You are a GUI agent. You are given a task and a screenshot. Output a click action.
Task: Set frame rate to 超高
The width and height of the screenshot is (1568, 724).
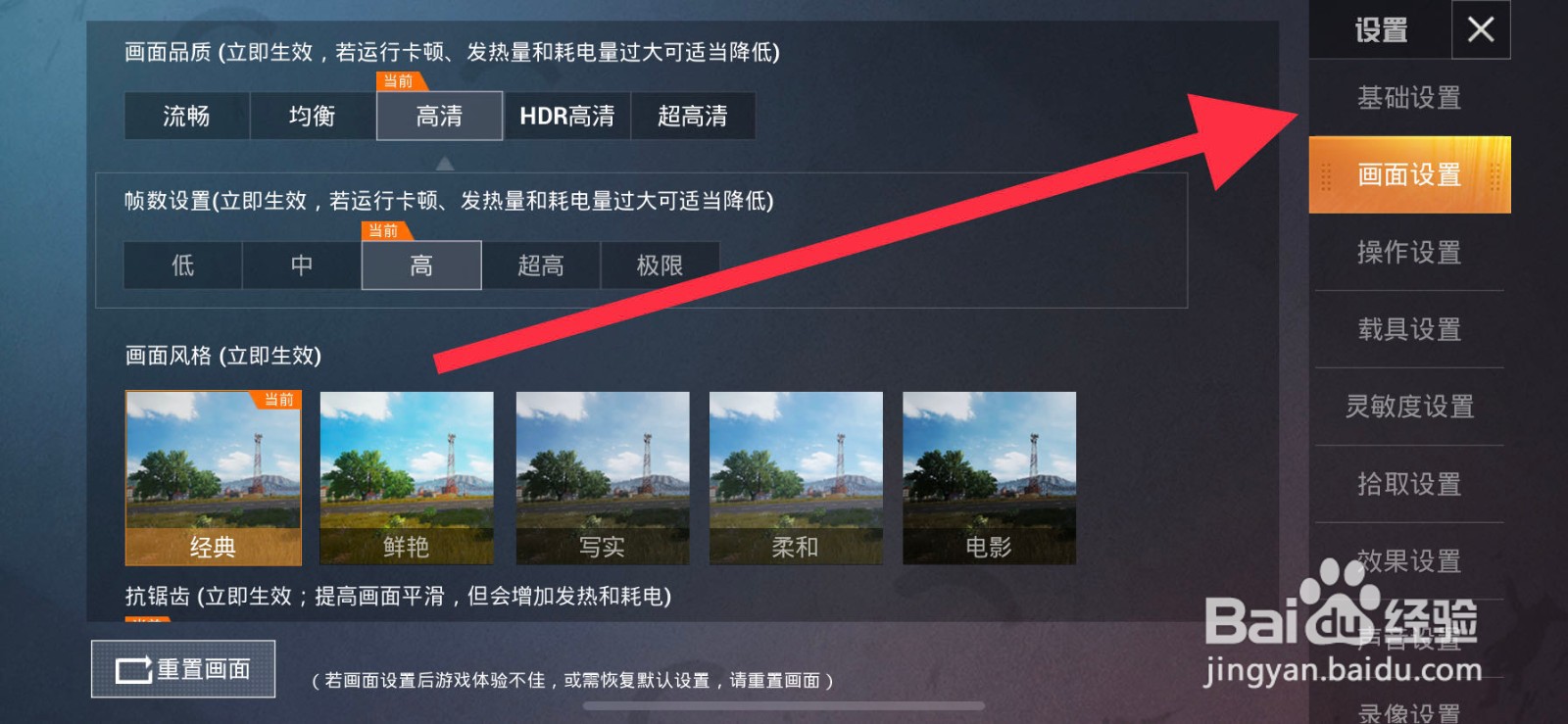tap(540, 265)
